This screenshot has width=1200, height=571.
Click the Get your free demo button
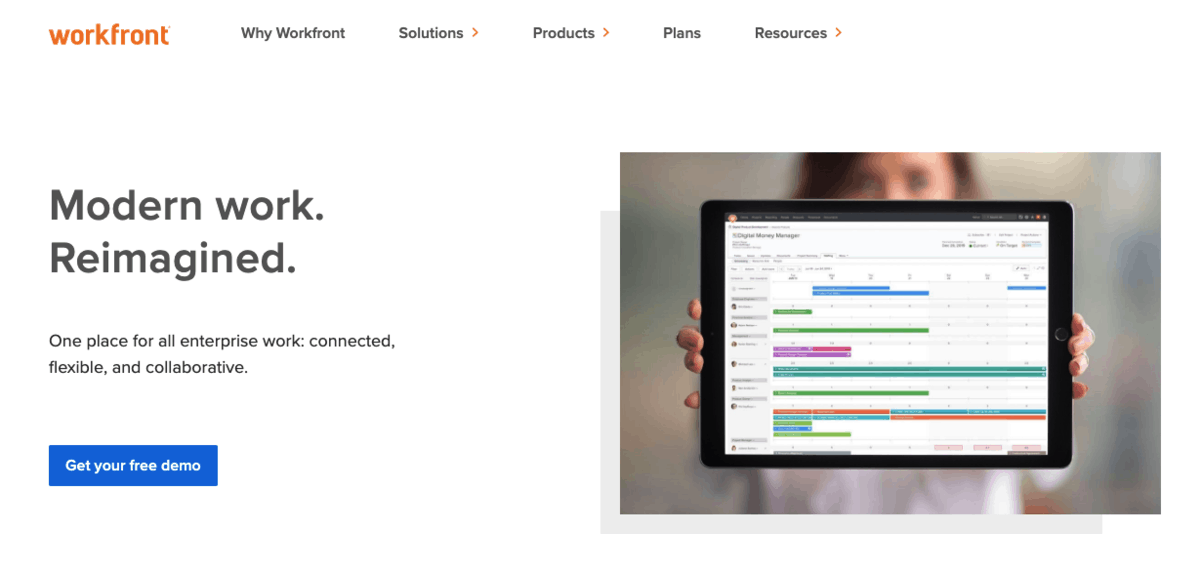[x=133, y=465]
